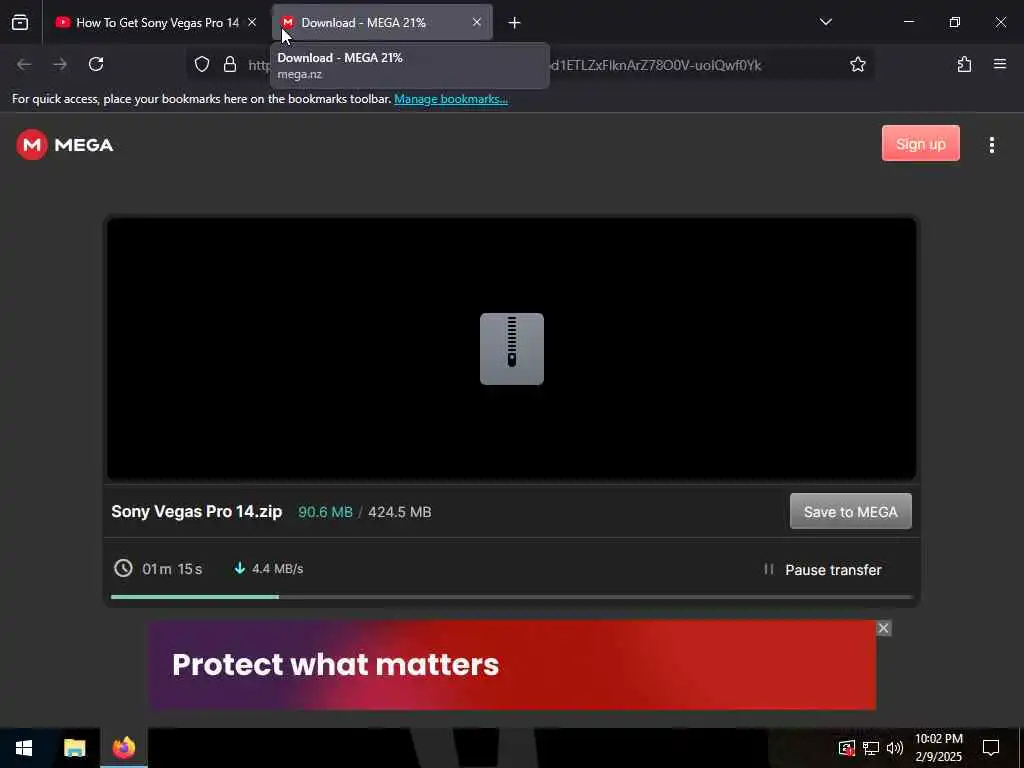Expand the list all tabs chevron
Image resolution: width=1024 pixels, height=768 pixels.
[825, 22]
